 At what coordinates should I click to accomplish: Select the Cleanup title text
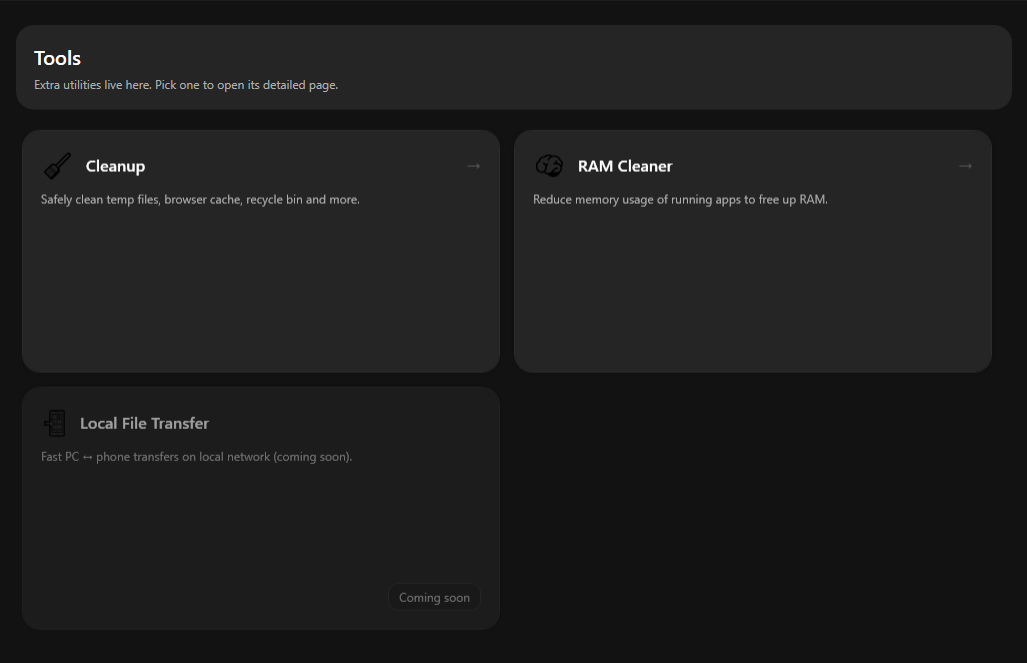coord(115,166)
